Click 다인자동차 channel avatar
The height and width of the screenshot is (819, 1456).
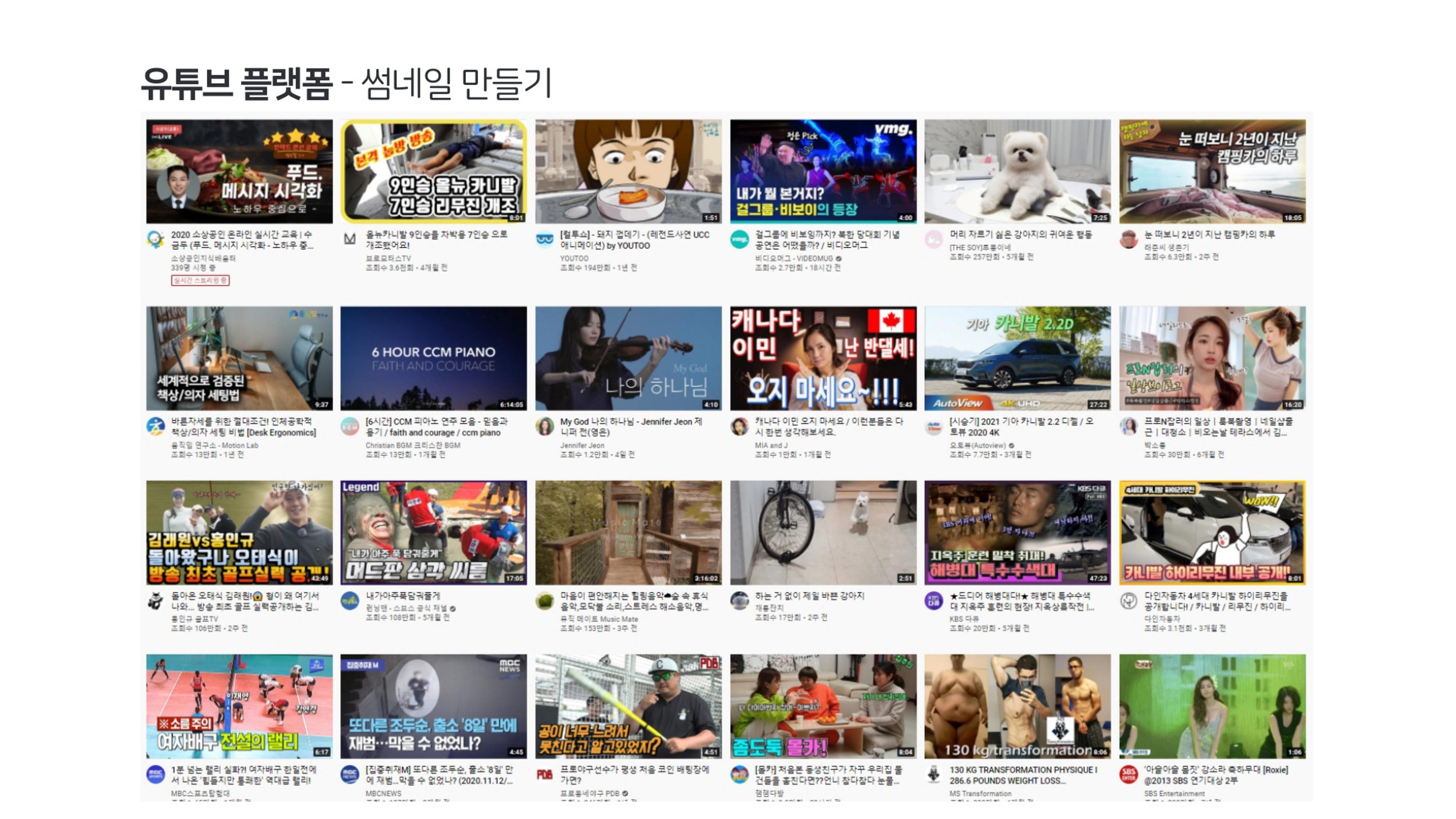1128,600
